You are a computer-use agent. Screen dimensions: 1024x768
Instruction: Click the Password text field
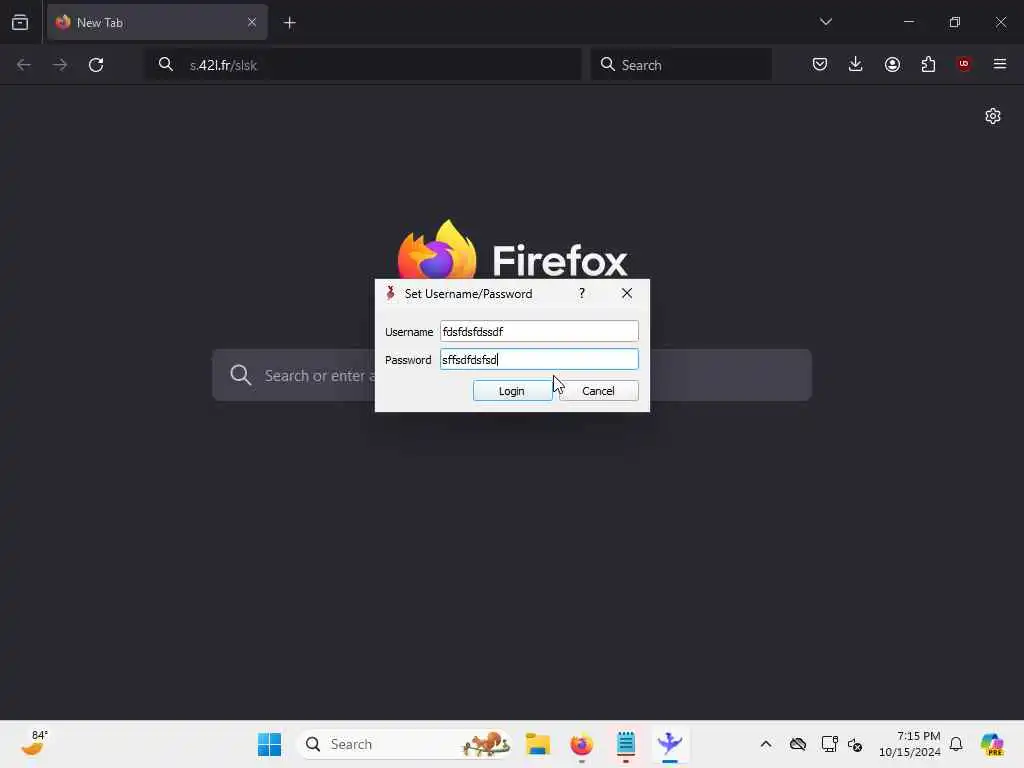539,359
